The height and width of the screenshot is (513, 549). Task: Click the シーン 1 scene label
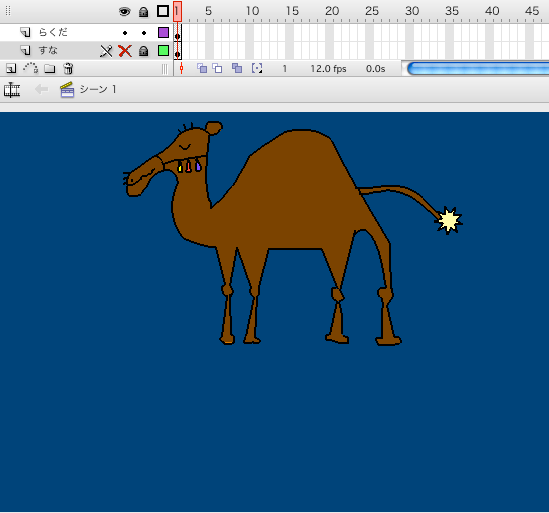tap(98, 89)
